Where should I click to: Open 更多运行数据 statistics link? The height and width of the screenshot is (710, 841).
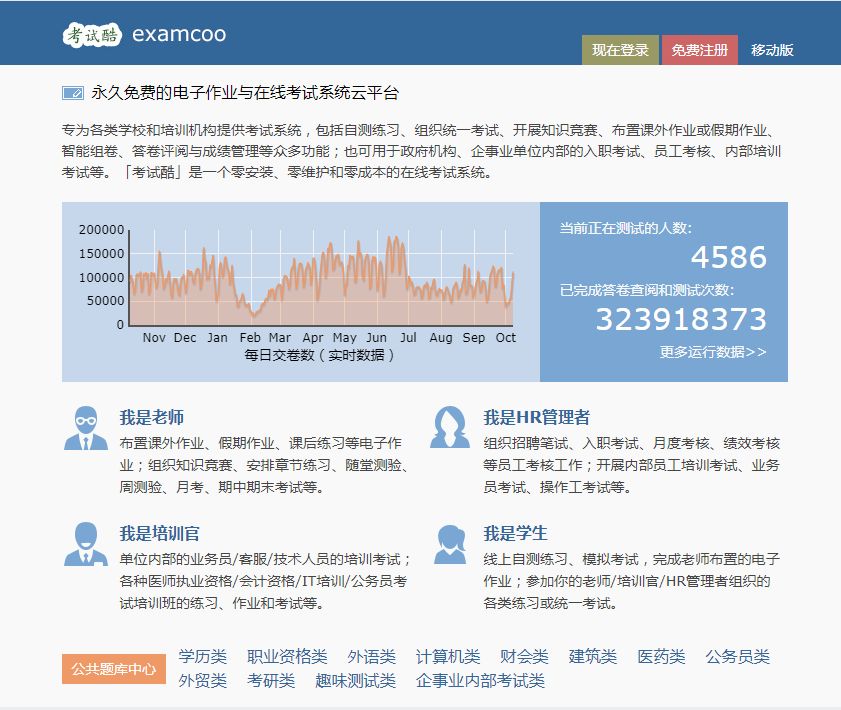(x=714, y=352)
